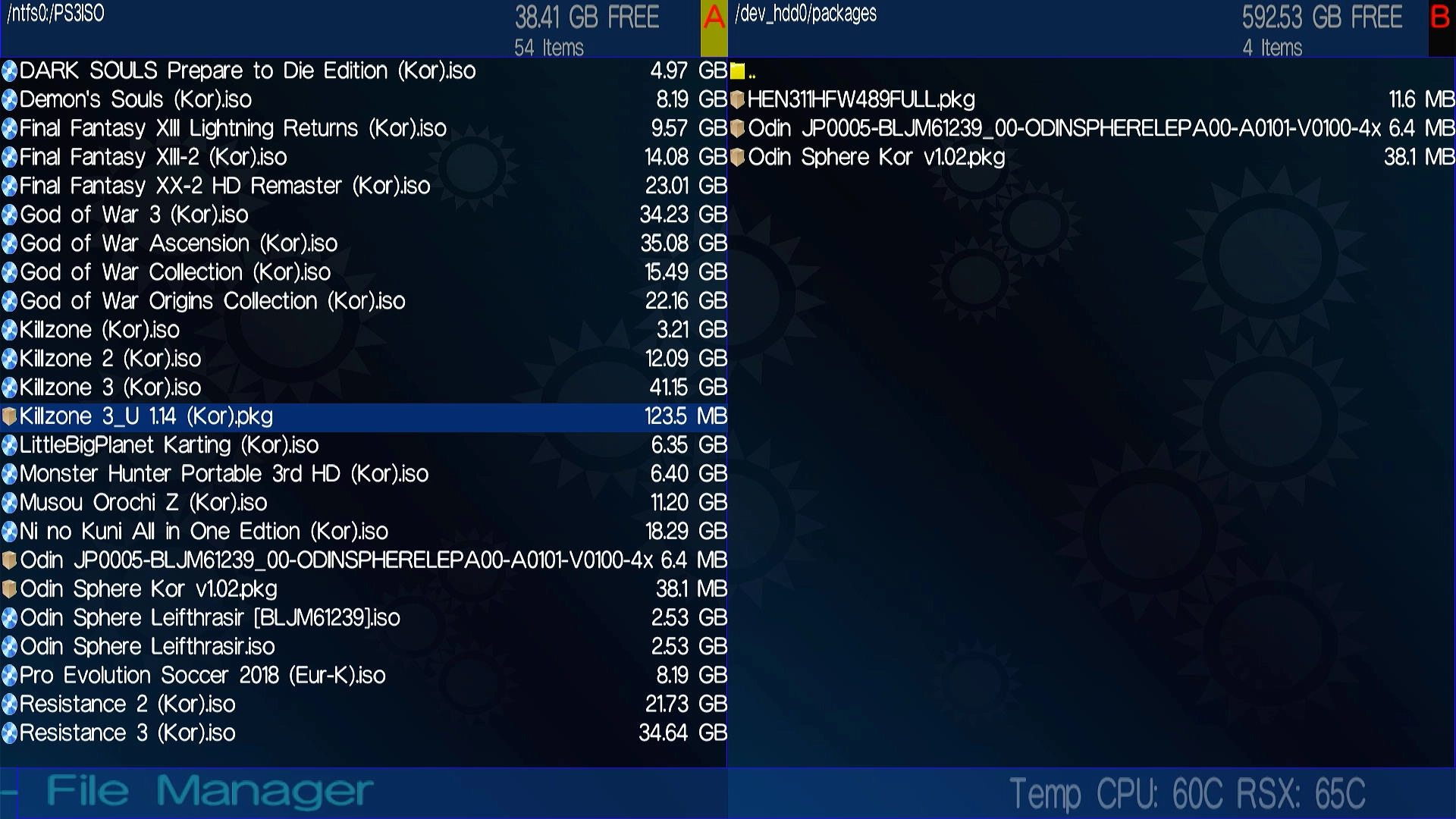The width and height of the screenshot is (1456, 819).
Task: Select Odin Sphere Leifthrasir.iso file name
Action: [148, 648]
